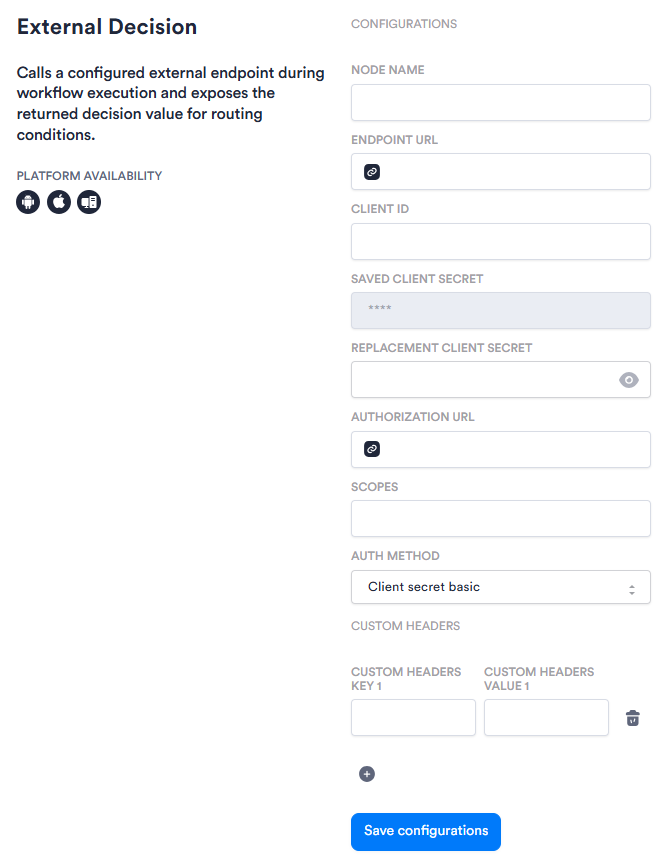Open the Auth Method dropdown
The image size is (672, 859).
tap(501, 587)
